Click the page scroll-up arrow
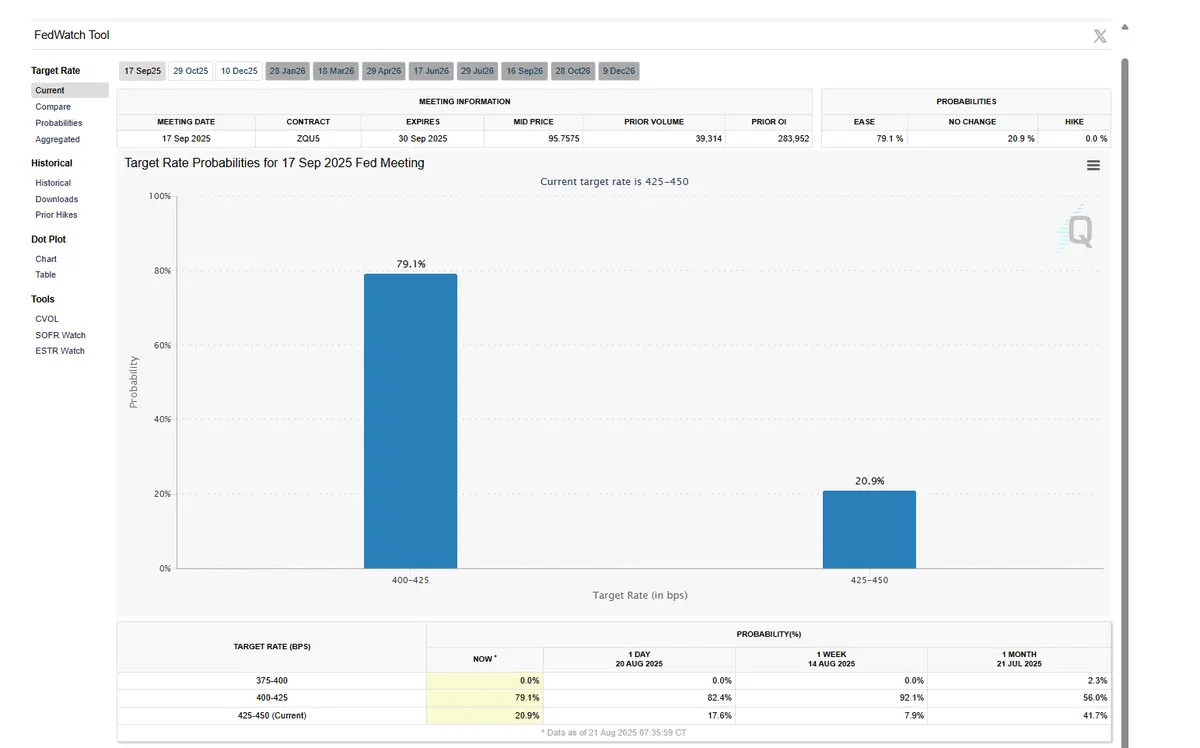The height and width of the screenshot is (748, 1200). point(1125,27)
